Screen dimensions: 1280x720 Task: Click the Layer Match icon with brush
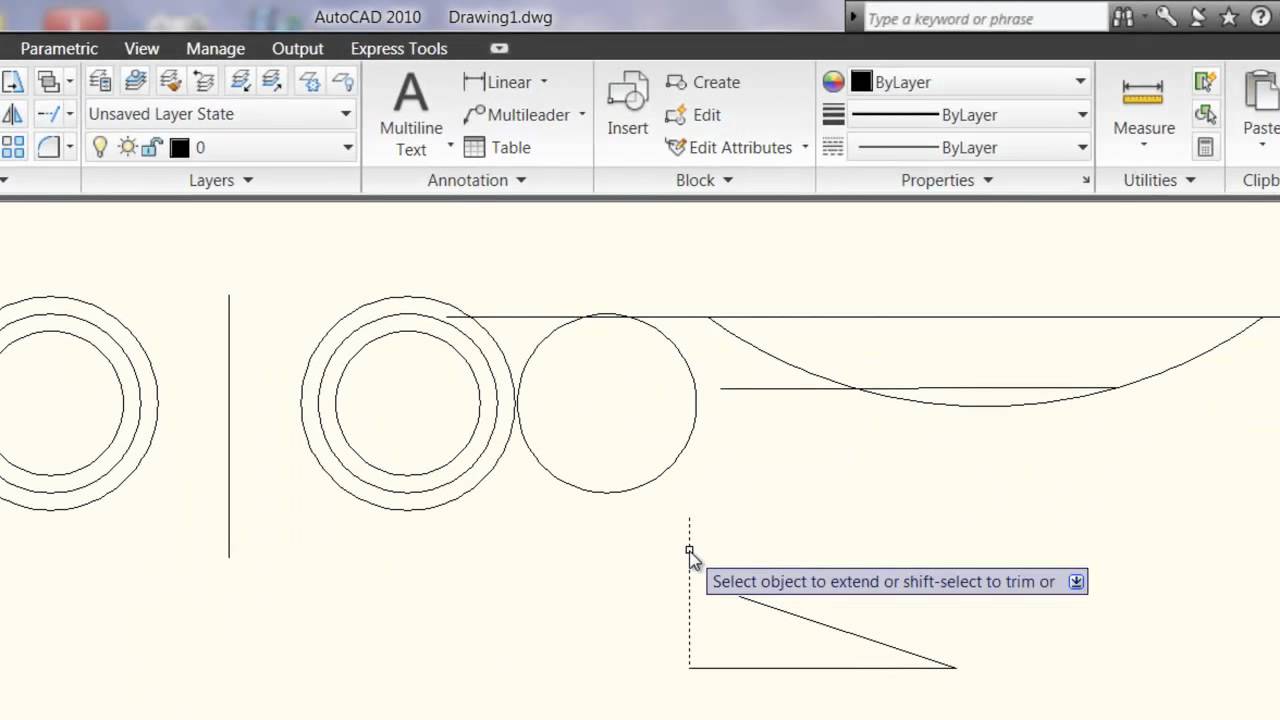pyautogui.click(x=170, y=81)
